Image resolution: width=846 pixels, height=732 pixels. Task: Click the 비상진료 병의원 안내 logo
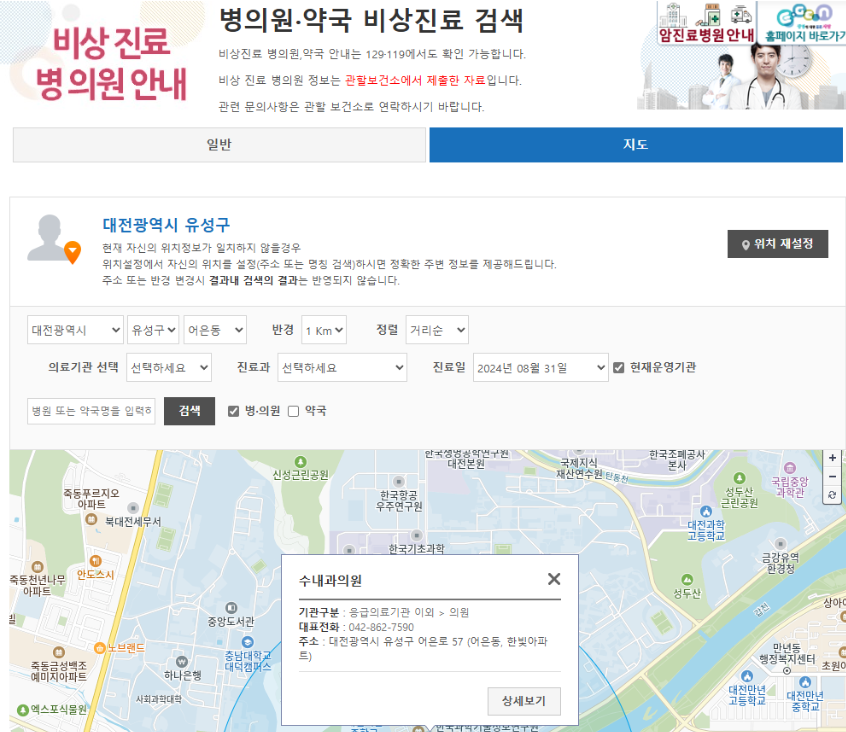coord(111,63)
